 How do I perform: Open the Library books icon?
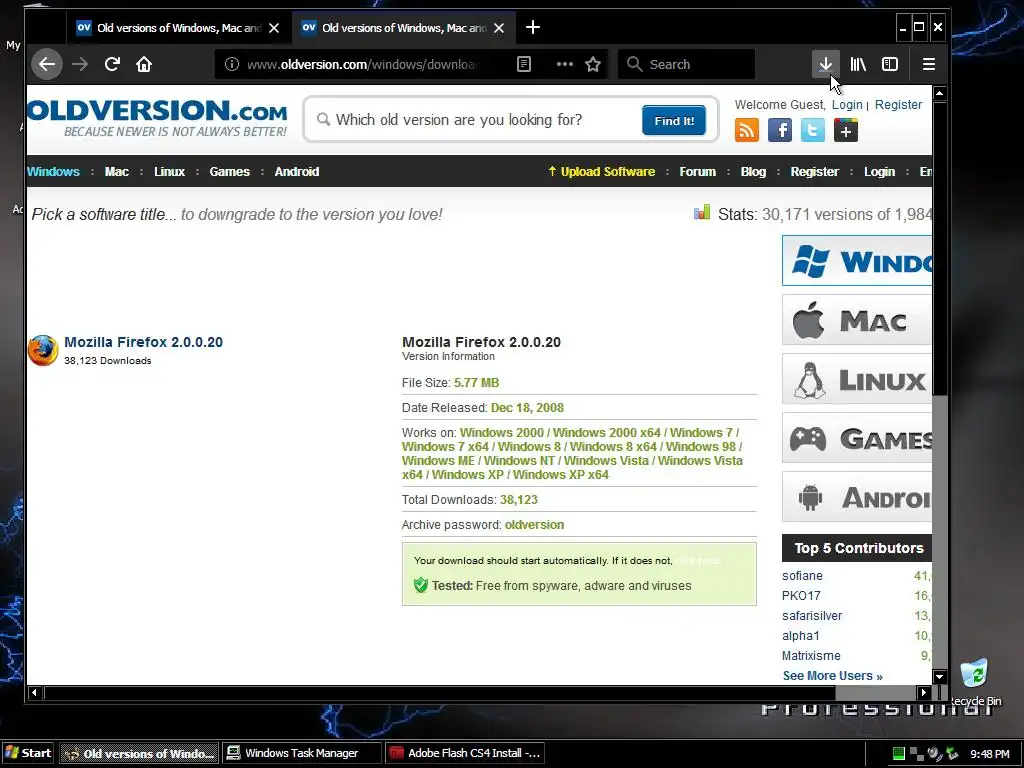tap(858, 64)
